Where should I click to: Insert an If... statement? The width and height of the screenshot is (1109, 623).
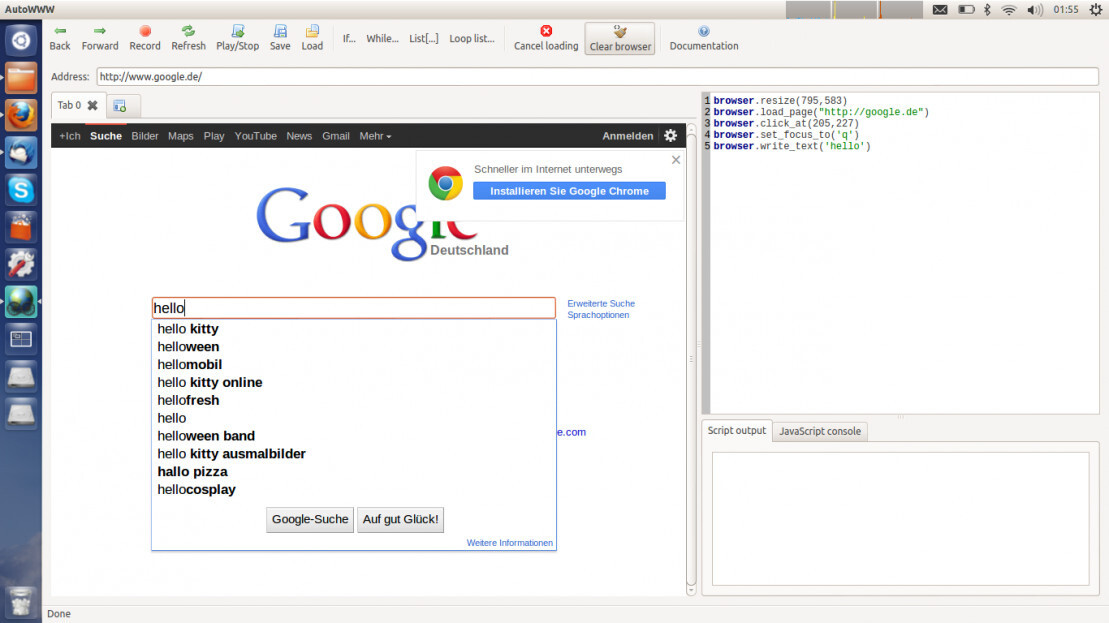point(349,38)
